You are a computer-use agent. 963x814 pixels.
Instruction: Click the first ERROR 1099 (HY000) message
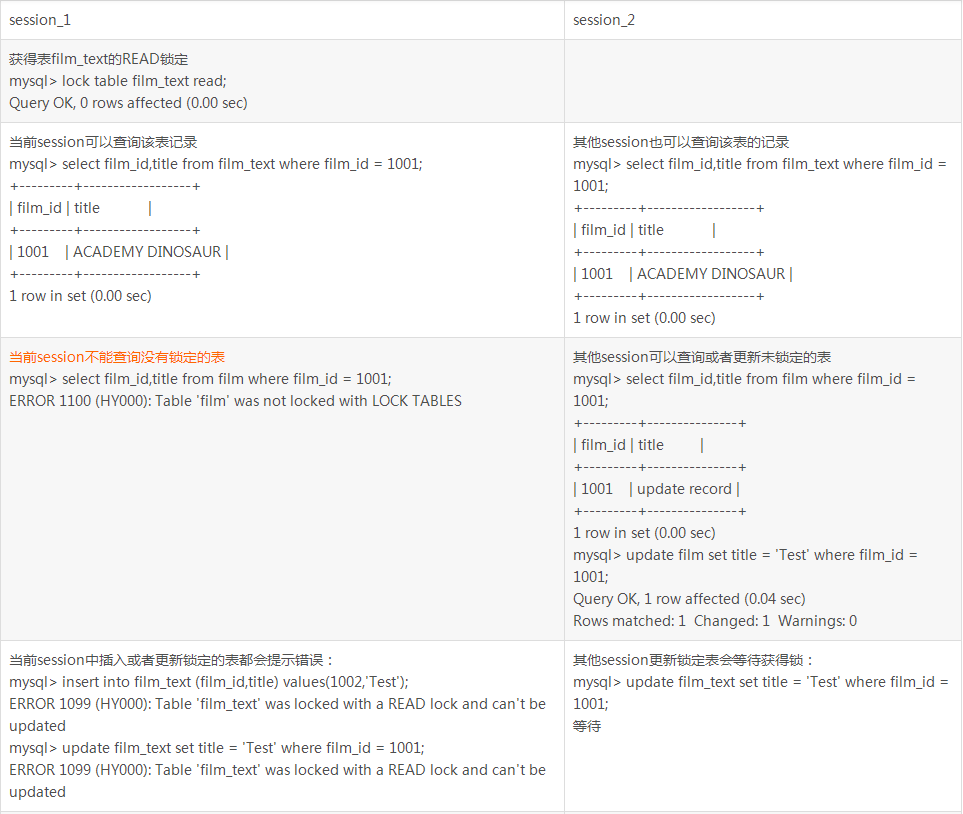coord(277,704)
